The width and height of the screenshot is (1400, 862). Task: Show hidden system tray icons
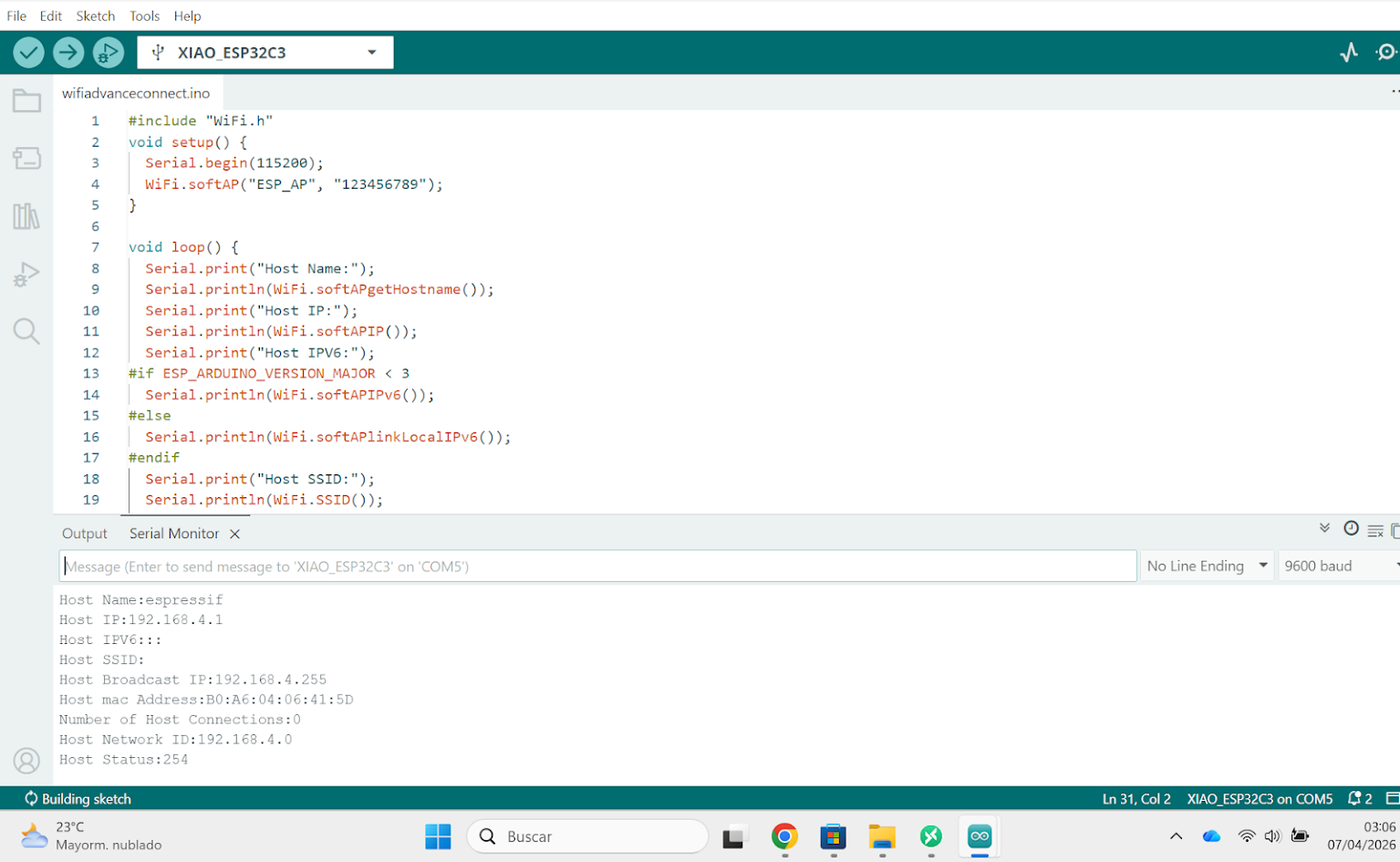(1176, 836)
